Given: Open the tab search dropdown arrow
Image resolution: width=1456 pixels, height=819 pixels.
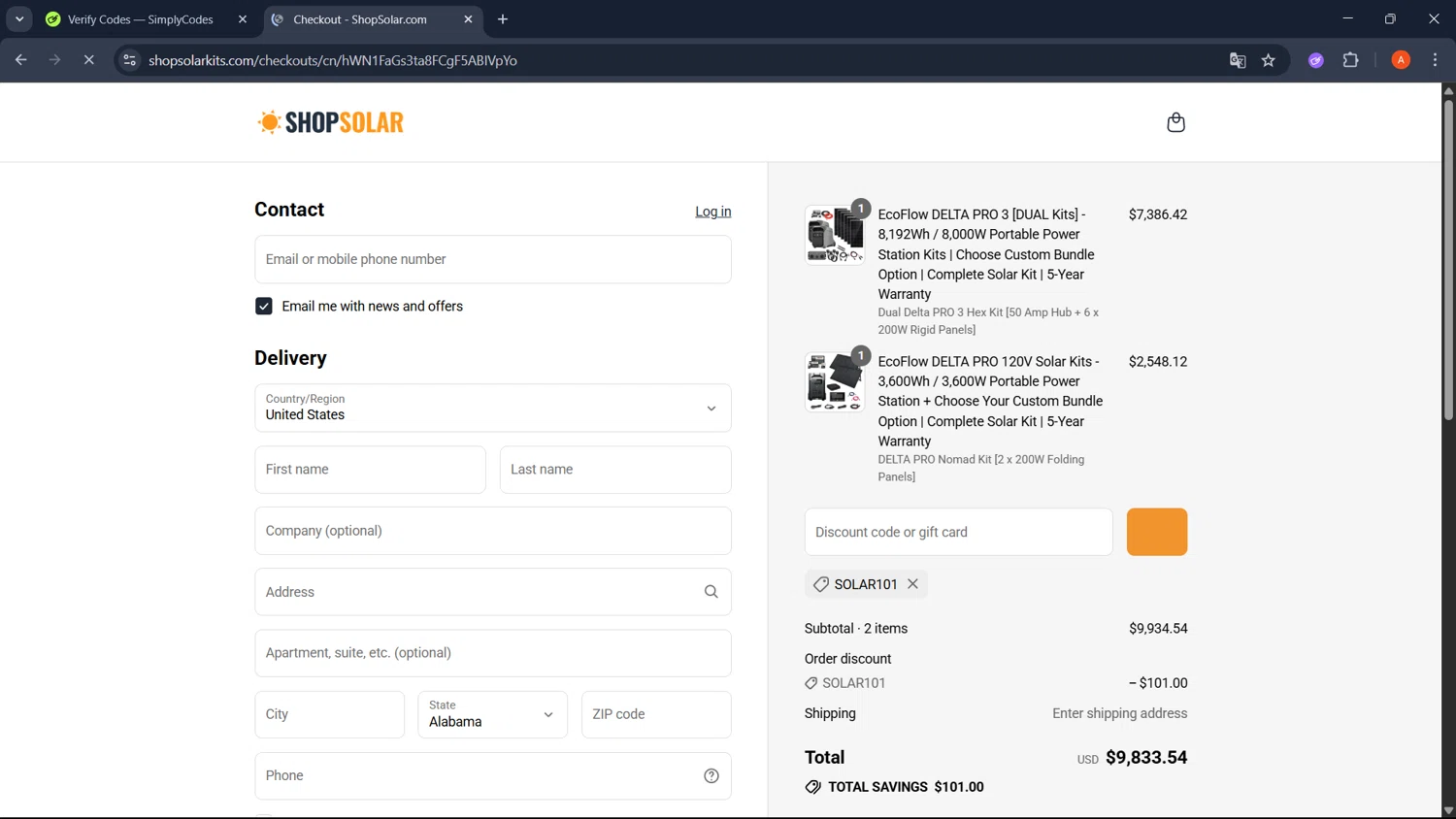Looking at the screenshot, I should (18, 19).
